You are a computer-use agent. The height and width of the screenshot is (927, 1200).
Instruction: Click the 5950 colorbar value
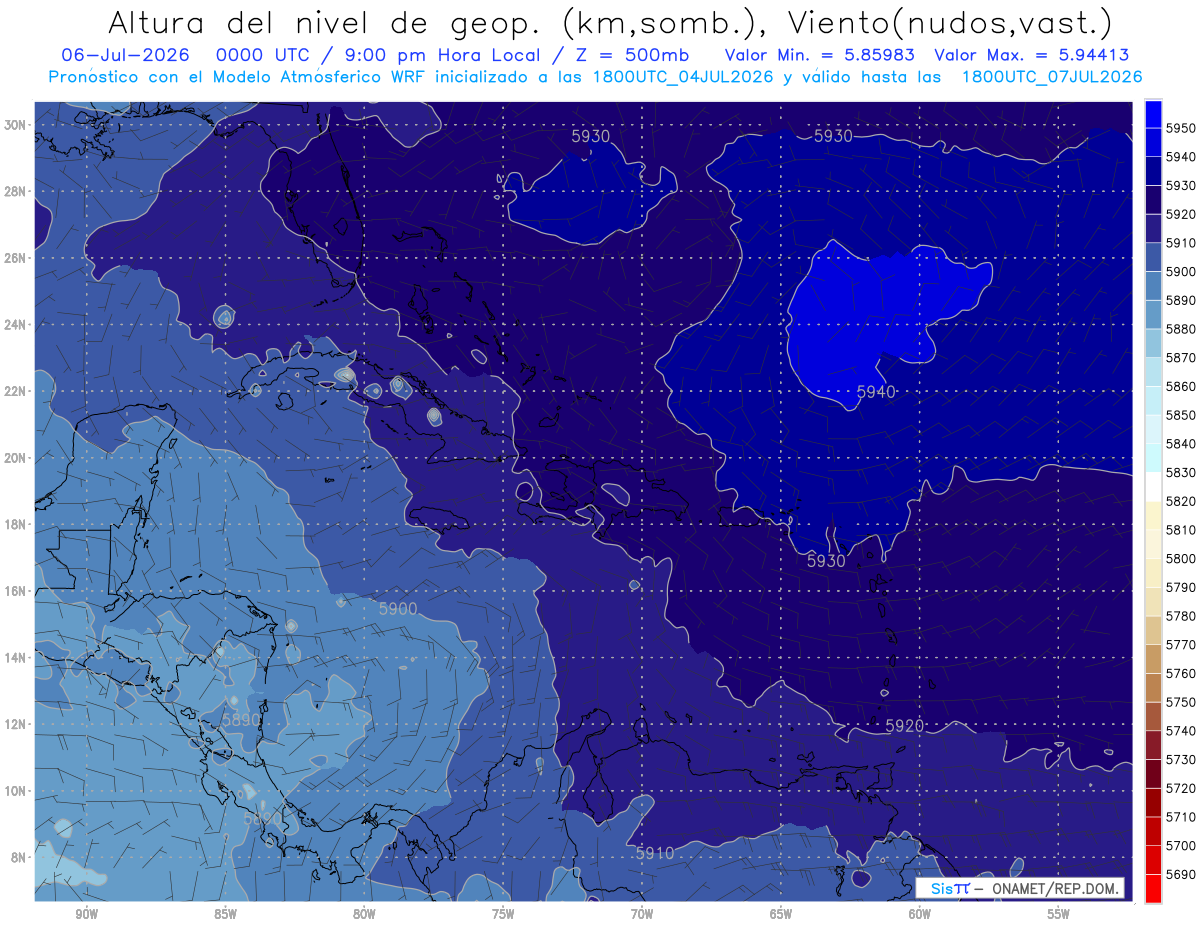pyautogui.click(x=1180, y=128)
